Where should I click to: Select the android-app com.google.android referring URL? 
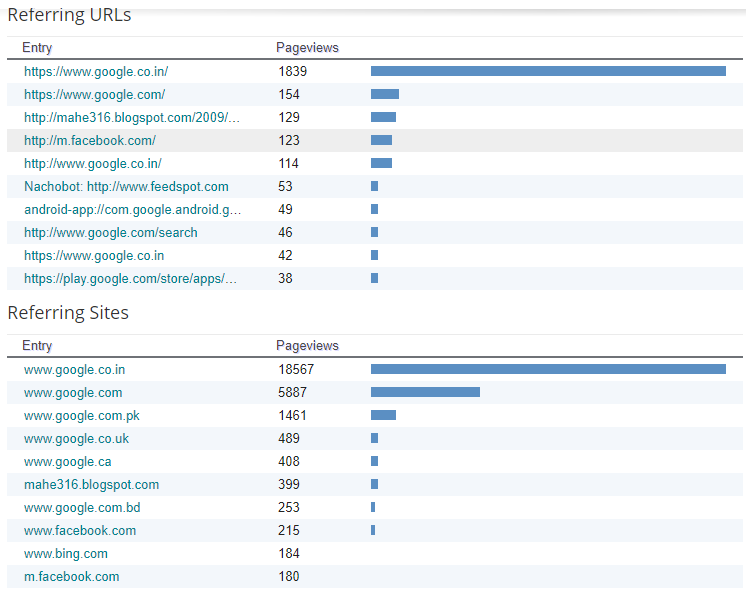pyautogui.click(x=132, y=209)
